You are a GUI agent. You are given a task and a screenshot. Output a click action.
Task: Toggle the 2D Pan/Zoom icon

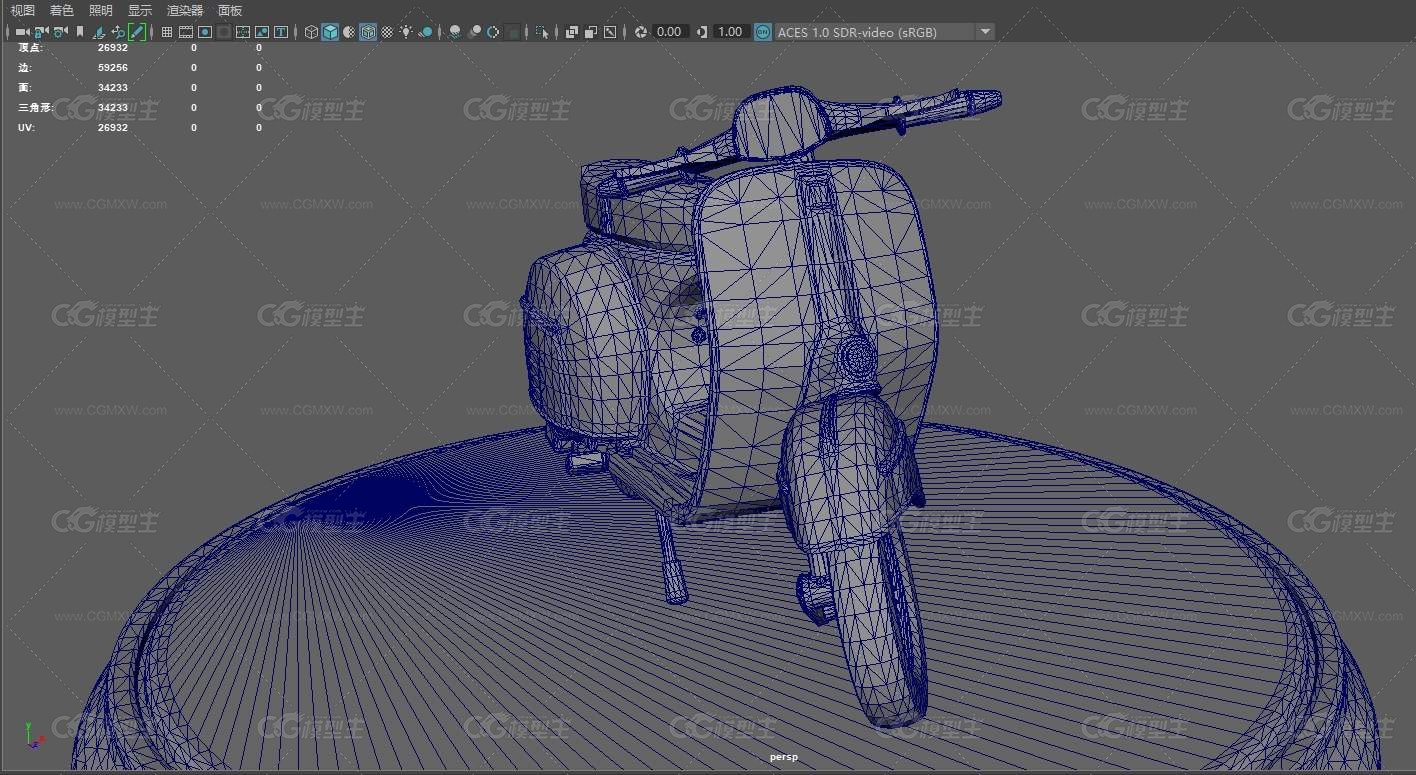(118, 32)
